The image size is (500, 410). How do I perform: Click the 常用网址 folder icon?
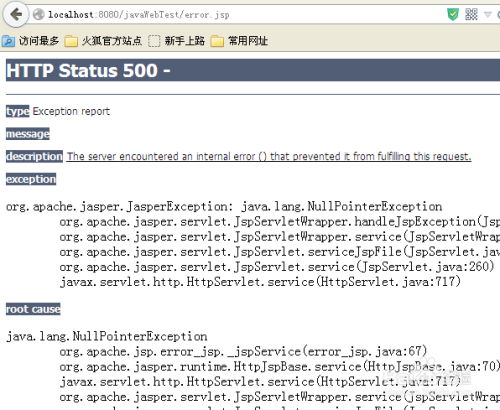tap(217, 41)
